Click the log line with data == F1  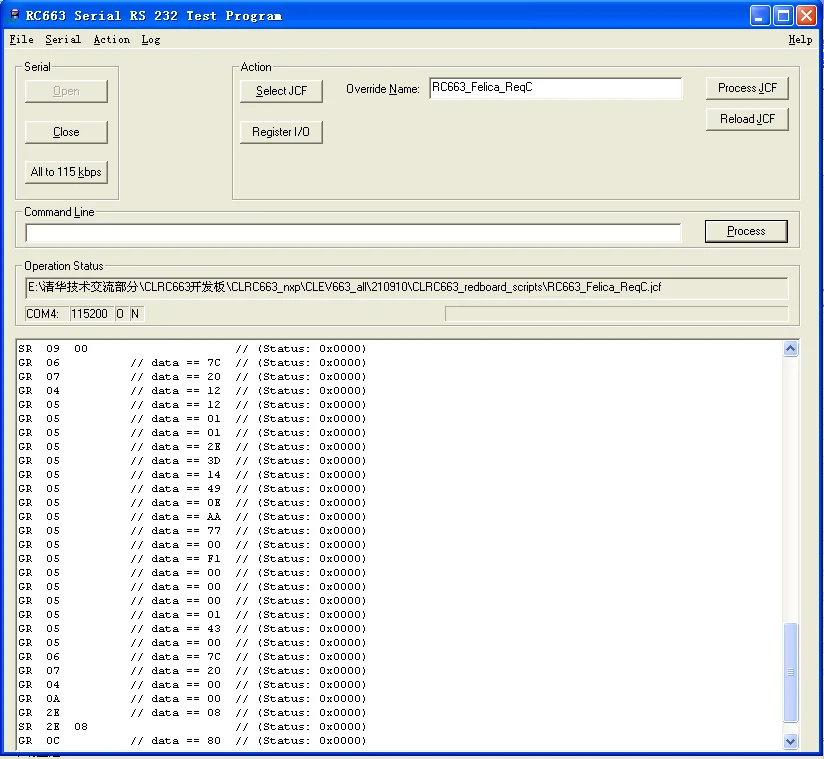192,559
